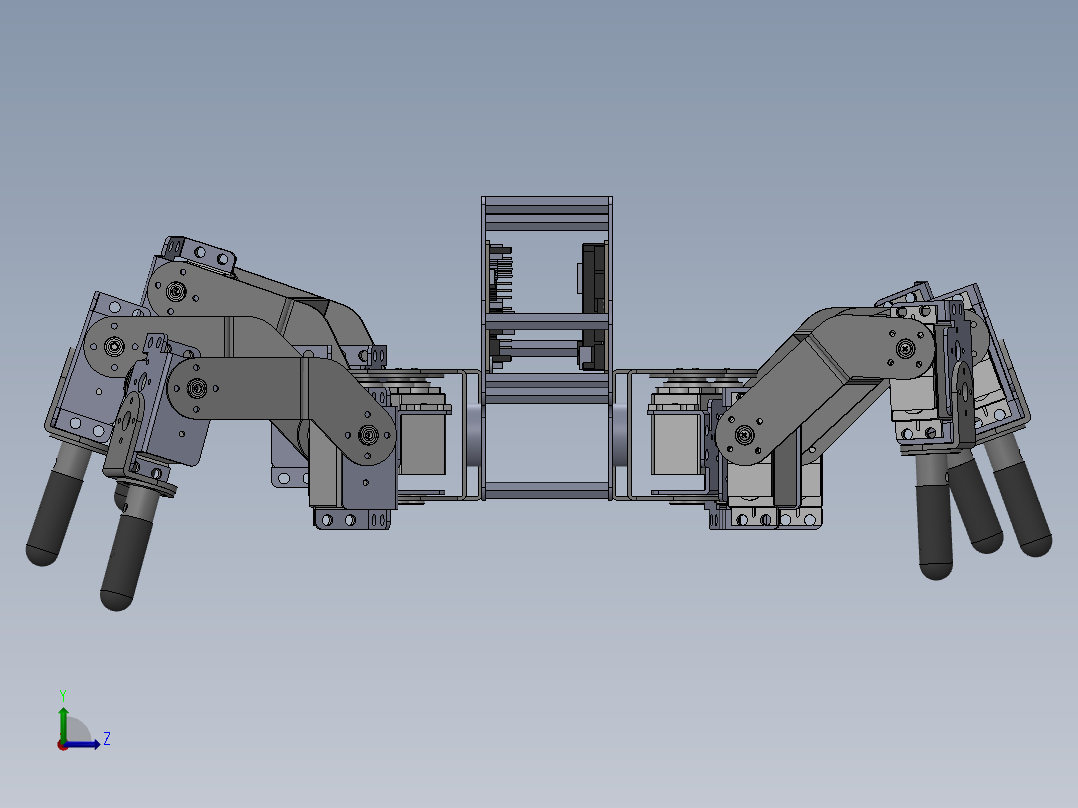Select the lowest black rubber foot on left
Image resolution: width=1078 pixels, height=808 pixels.
click(x=124, y=563)
